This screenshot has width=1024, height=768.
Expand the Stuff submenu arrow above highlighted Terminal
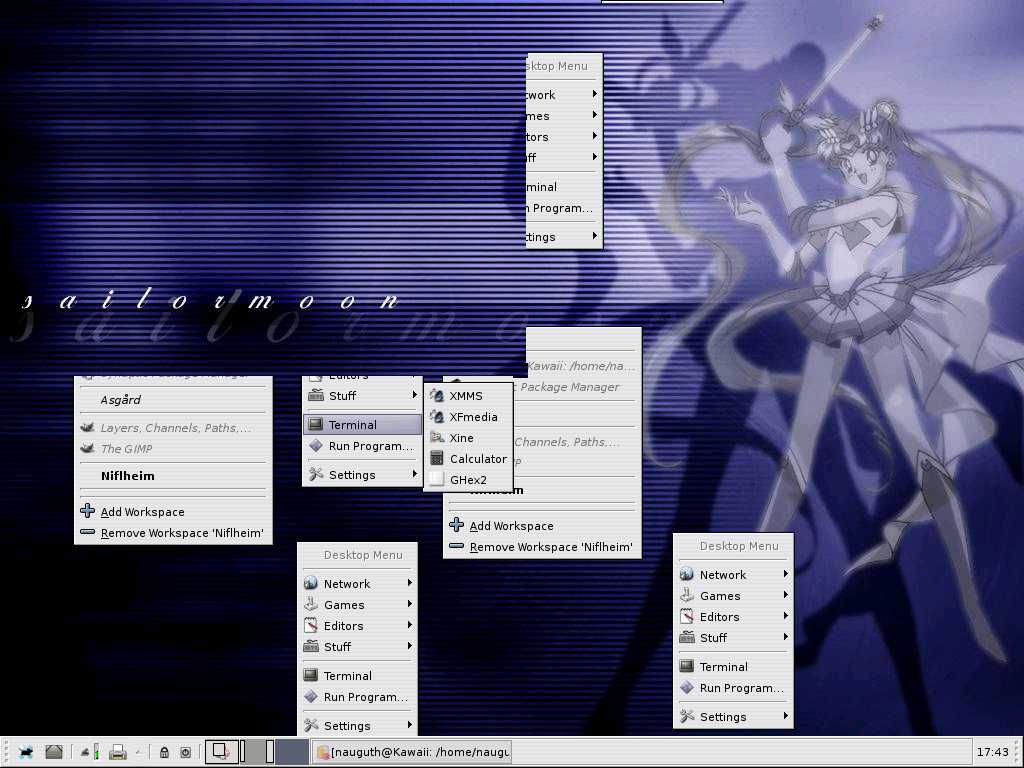tap(414, 396)
